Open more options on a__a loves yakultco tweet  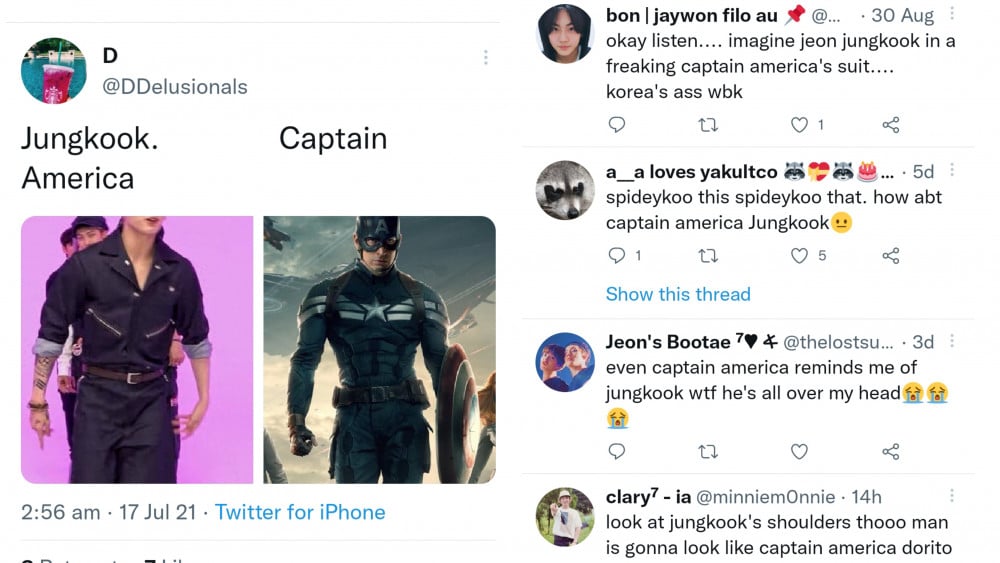pos(951,171)
